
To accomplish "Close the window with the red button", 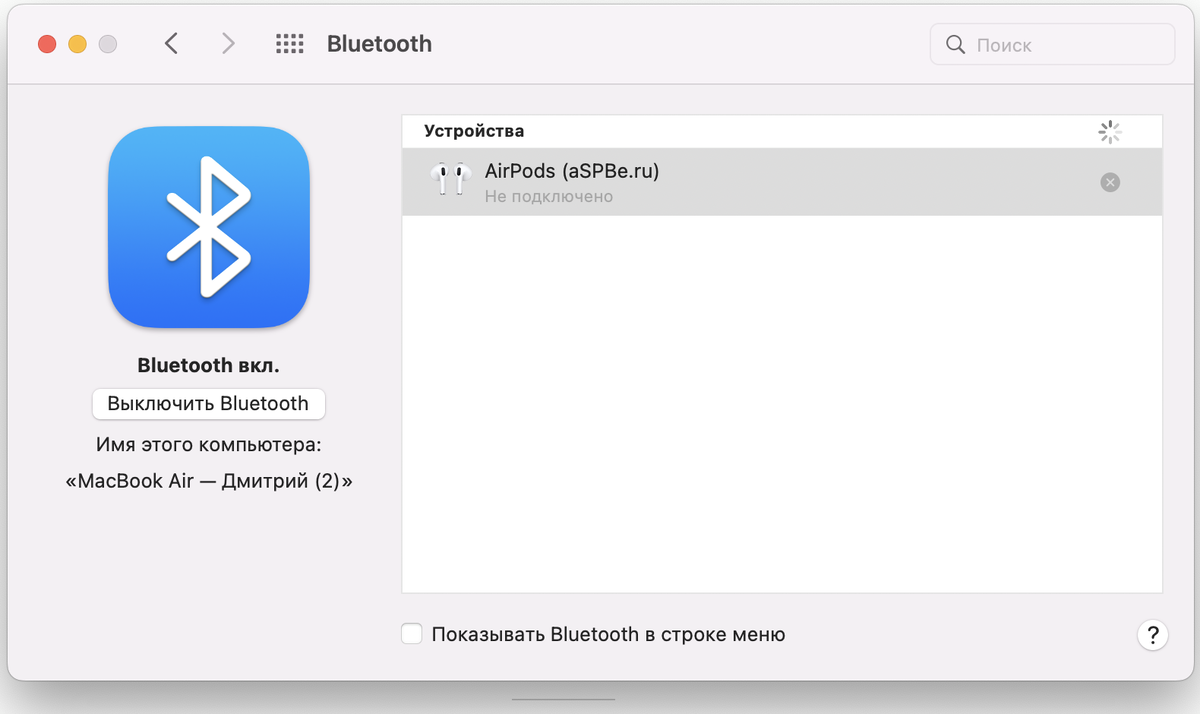I will pyautogui.click(x=47, y=44).
